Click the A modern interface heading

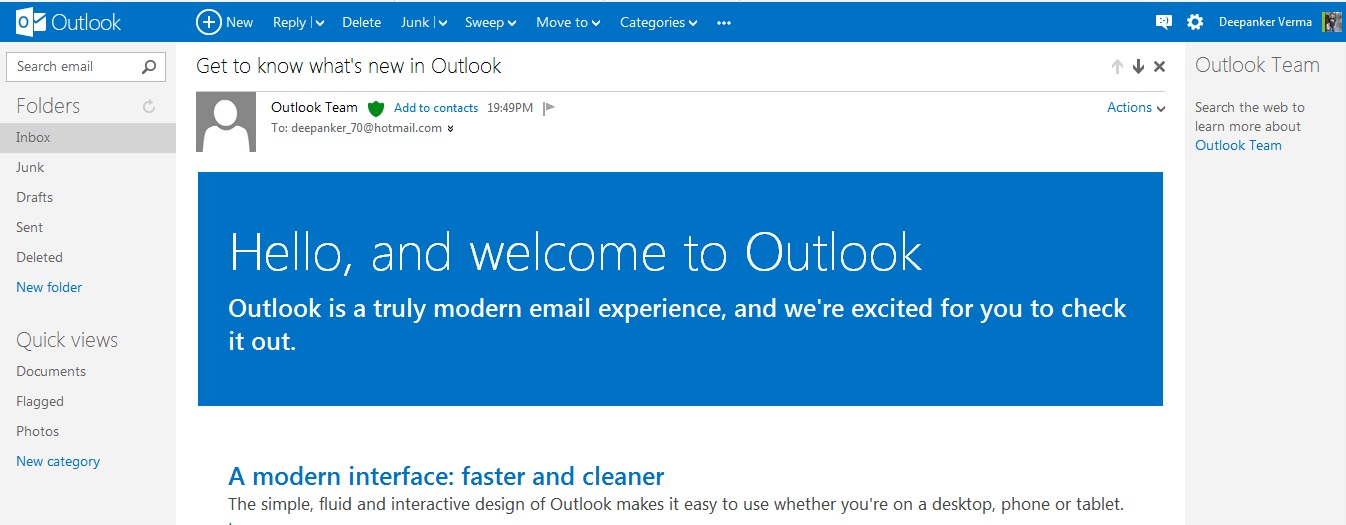(x=446, y=476)
